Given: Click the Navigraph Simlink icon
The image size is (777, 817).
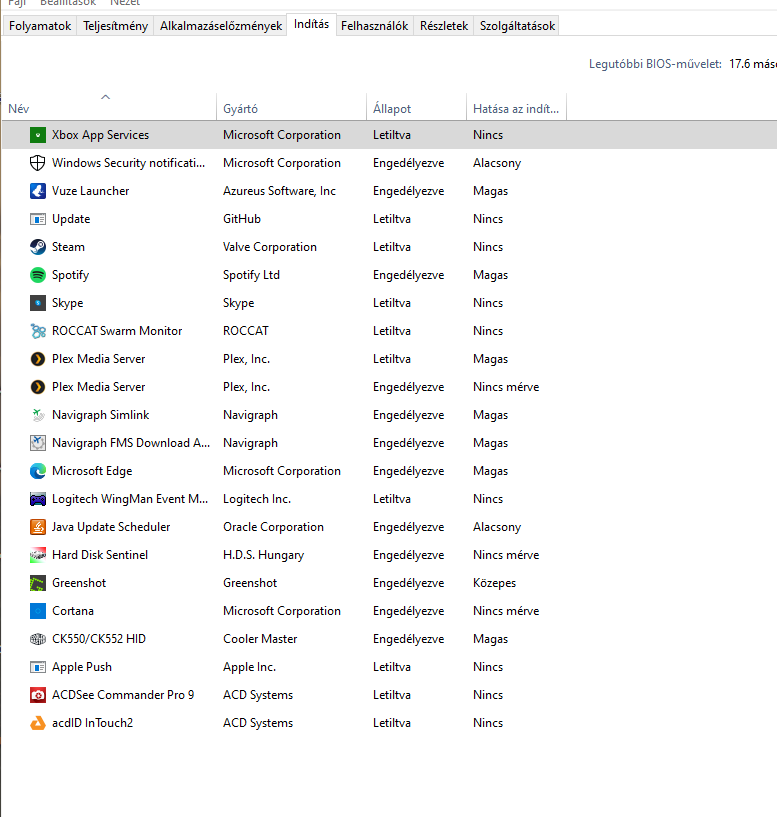Looking at the screenshot, I should click(38, 415).
